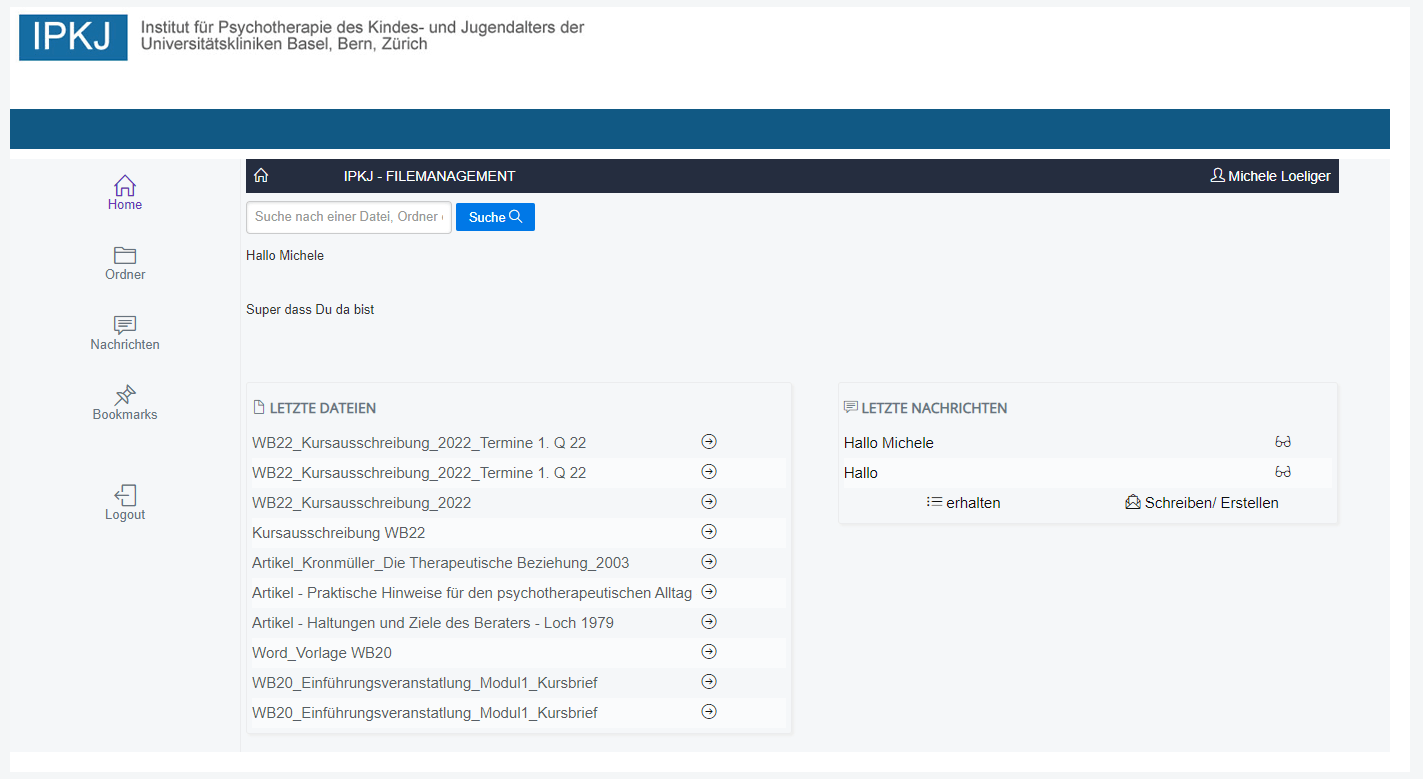Click arrow icon beside Artikel_Kronmüller file

pyautogui.click(x=709, y=562)
